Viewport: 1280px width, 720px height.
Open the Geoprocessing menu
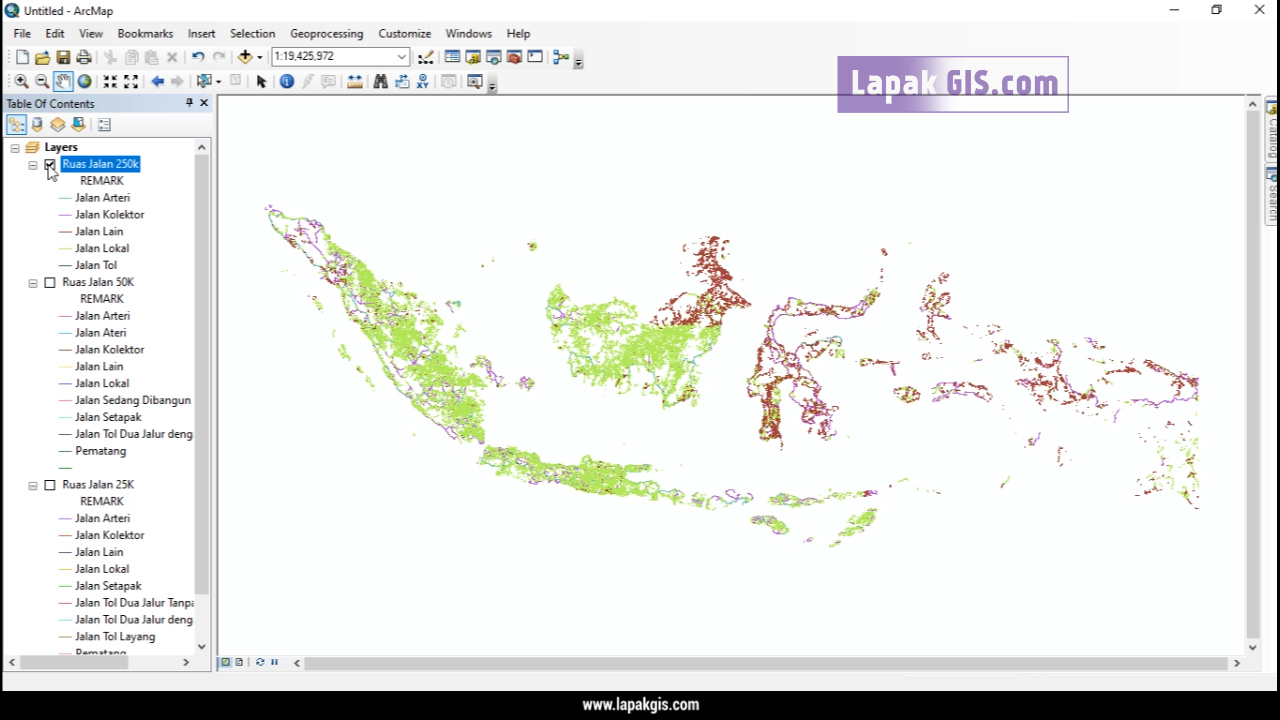pyautogui.click(x=326, y=33)
